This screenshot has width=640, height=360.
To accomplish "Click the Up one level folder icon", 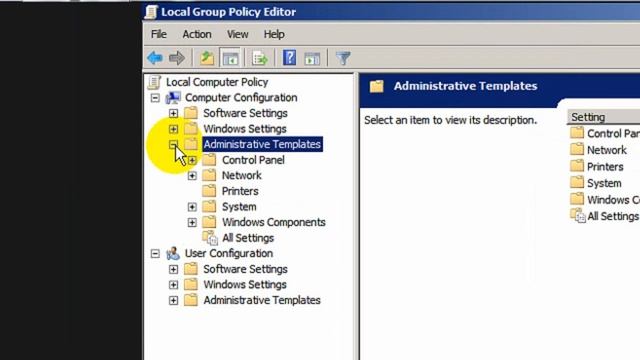I will [207, 58].
